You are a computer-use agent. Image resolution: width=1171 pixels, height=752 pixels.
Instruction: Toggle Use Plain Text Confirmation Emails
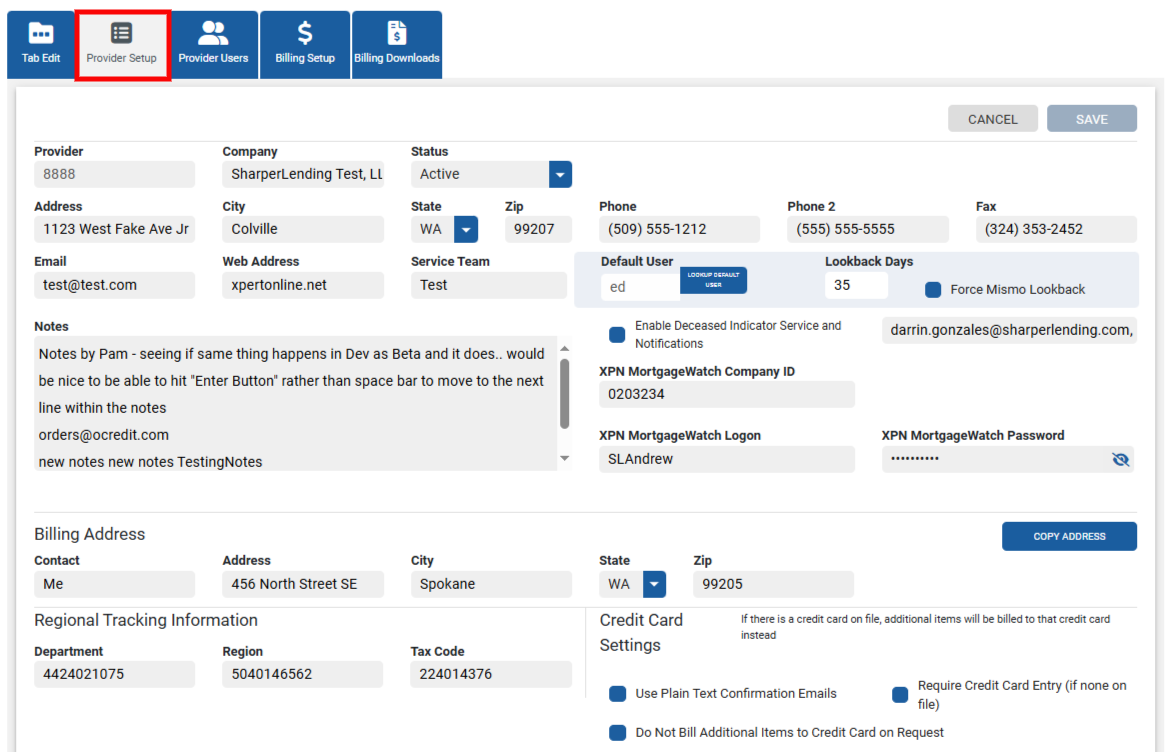click(618, 694)
